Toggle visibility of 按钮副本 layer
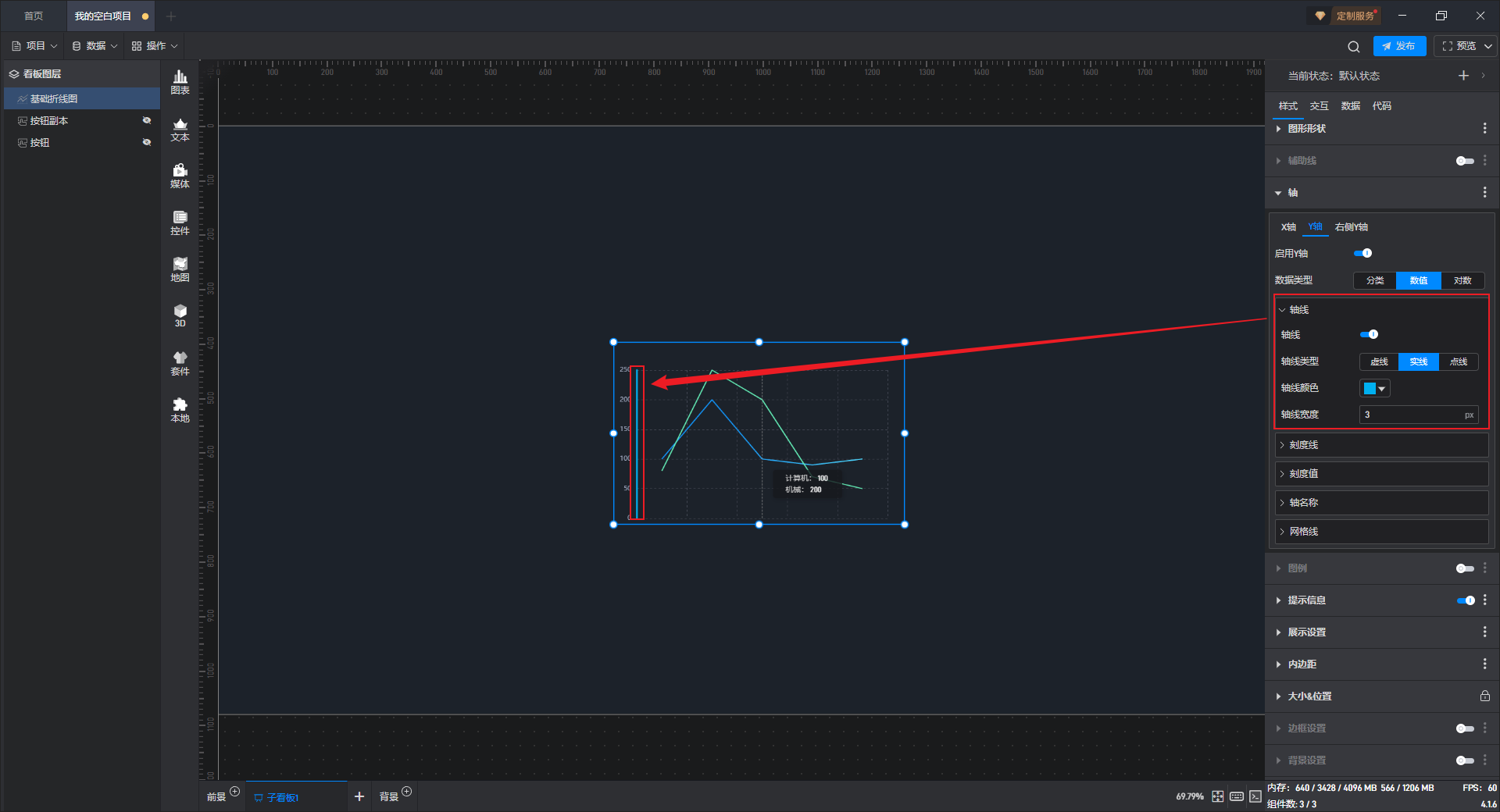This screenshot has height=812, width=1500. pyautogui.click(x=146, y=121)
